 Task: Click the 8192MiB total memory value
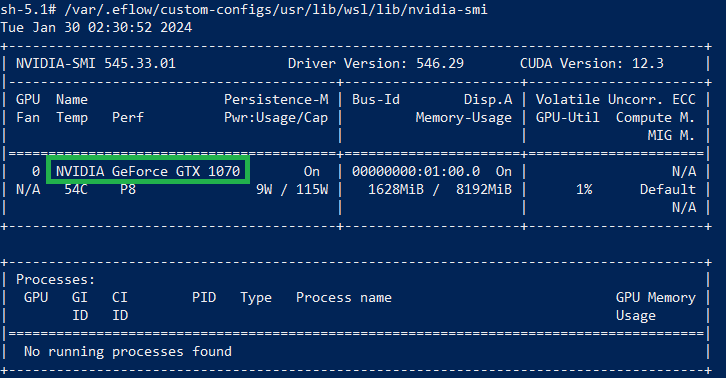[x=484, y=189]
